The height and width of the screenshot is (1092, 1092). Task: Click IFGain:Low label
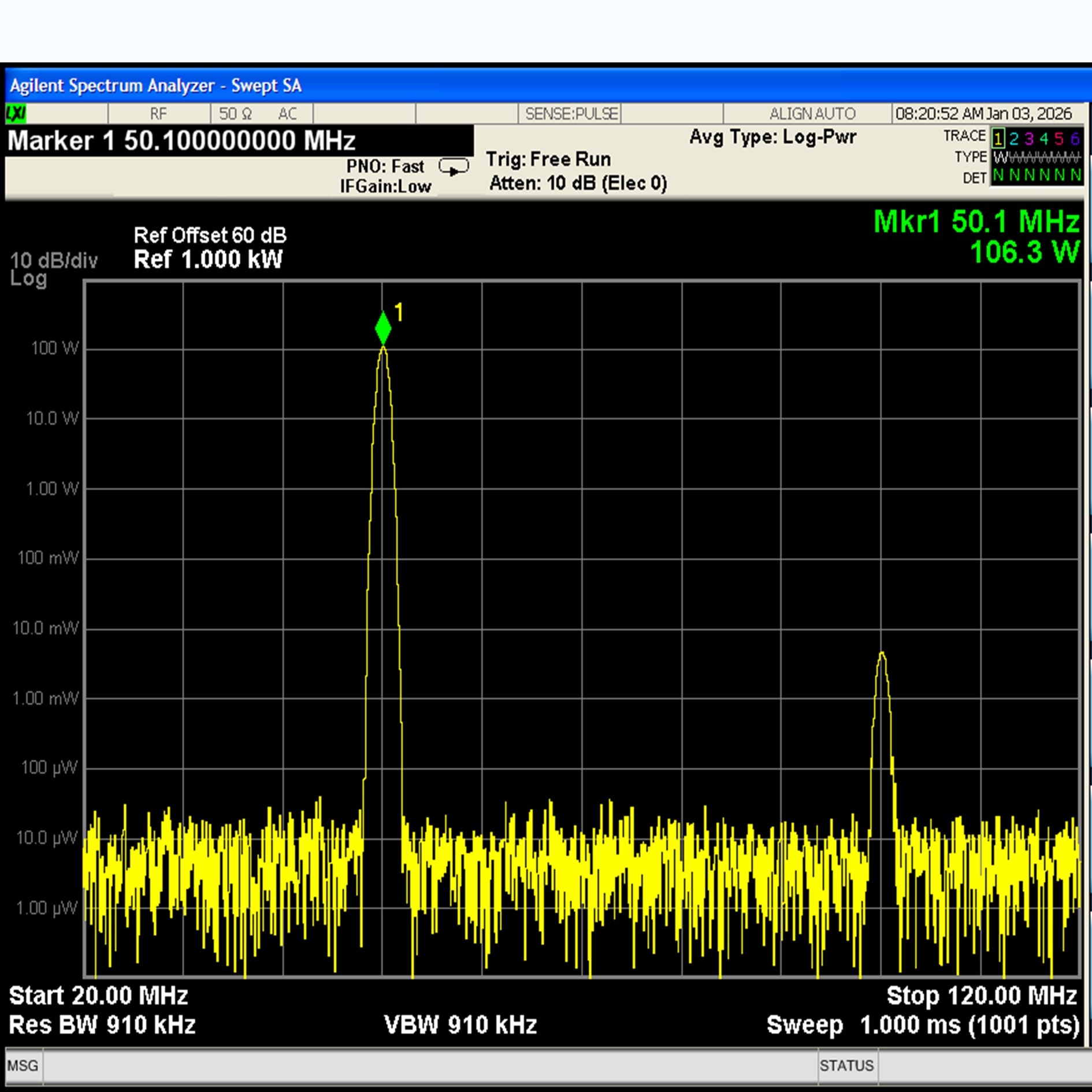pyautogui.click(x=385, y=187)
